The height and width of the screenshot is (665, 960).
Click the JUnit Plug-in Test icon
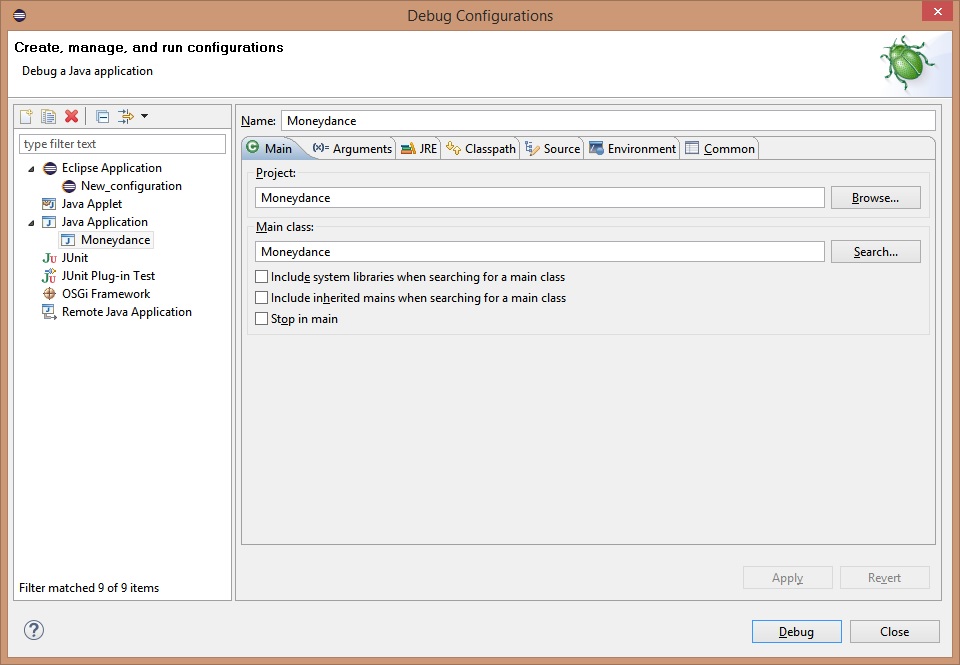click(x=49, y=276)
